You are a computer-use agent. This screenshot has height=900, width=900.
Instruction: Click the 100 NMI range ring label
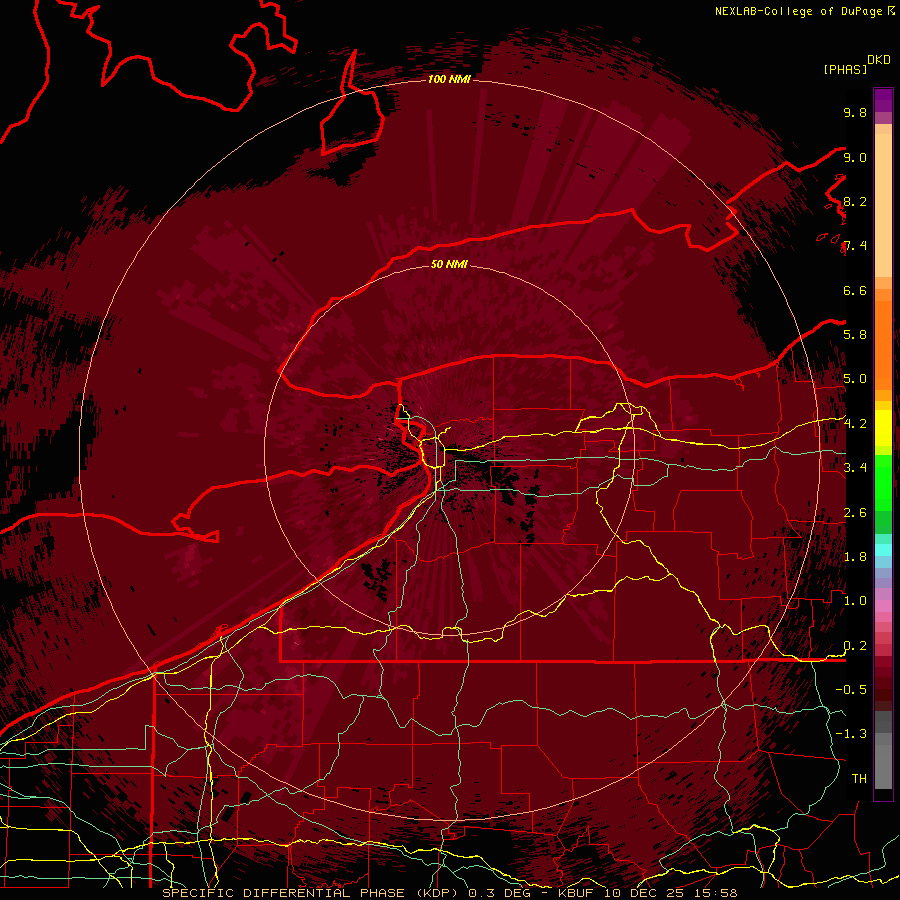click(449, 79)
